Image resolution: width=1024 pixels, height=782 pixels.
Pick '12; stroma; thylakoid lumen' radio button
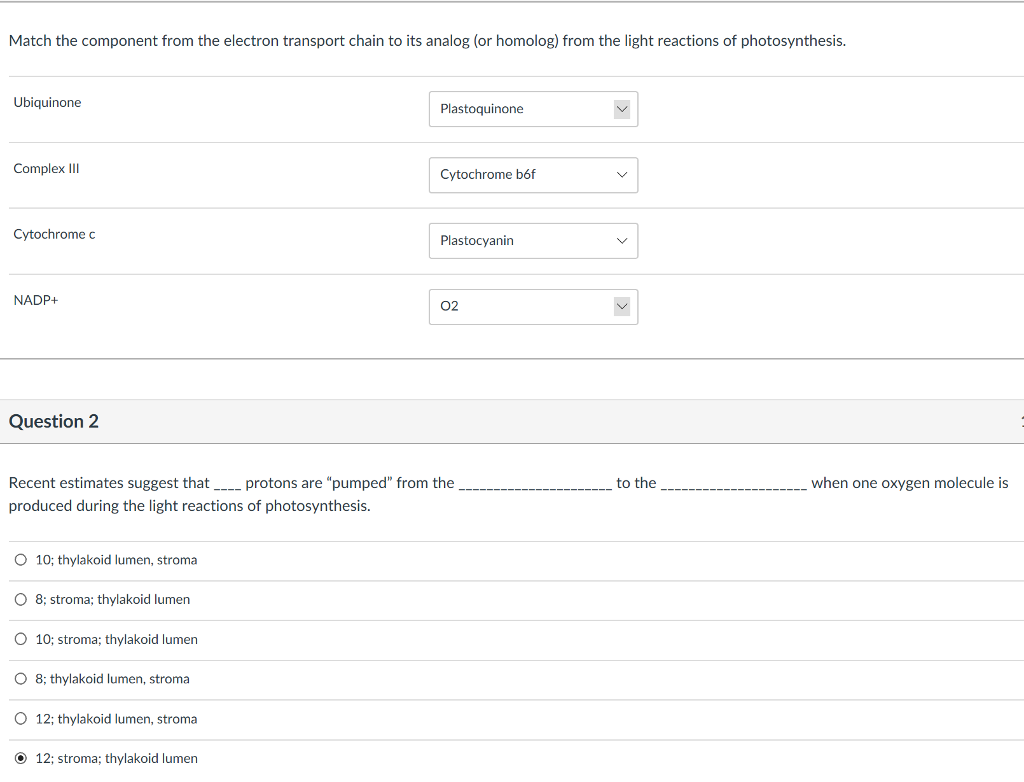click(21, 758)
